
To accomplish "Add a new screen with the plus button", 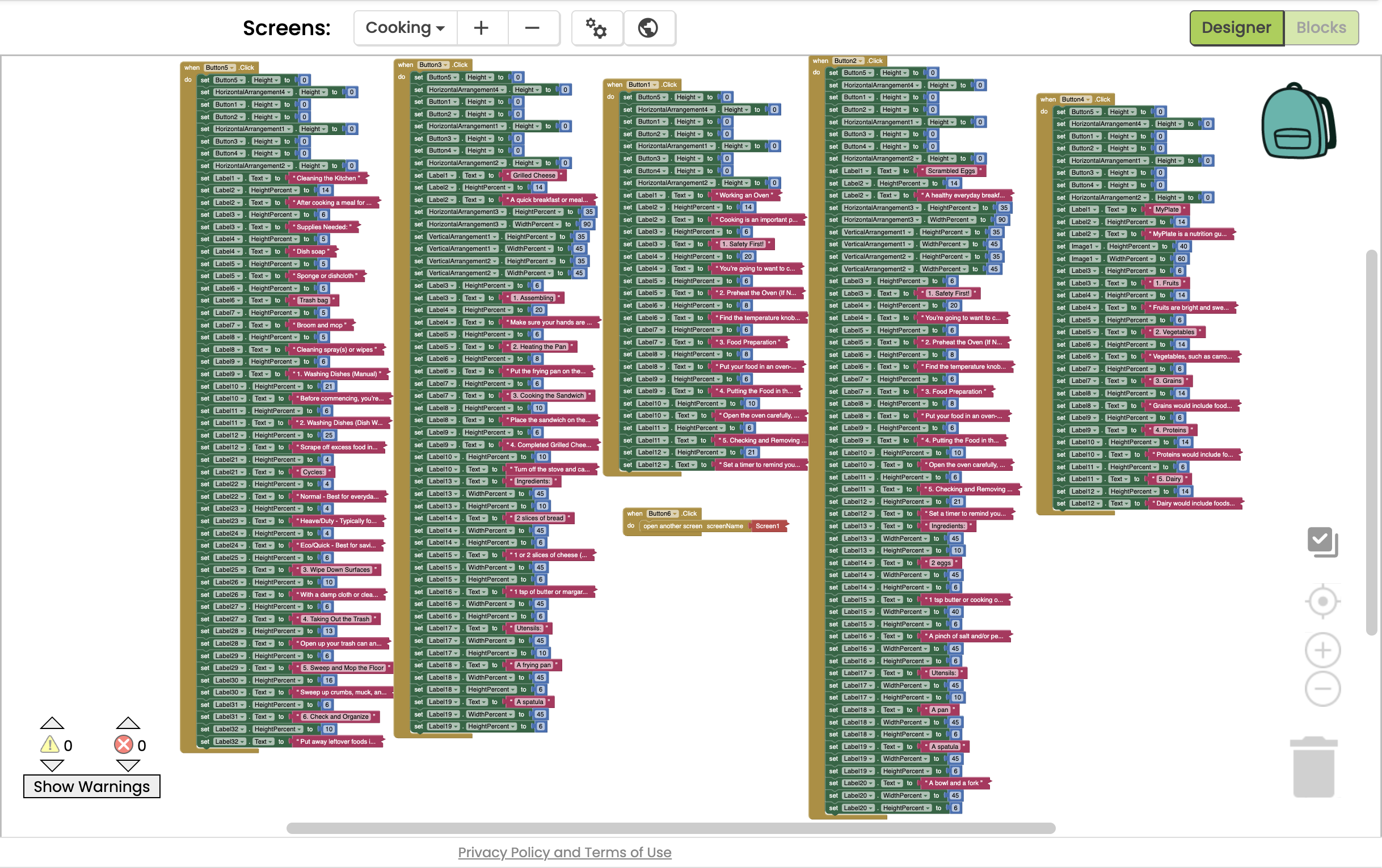I will 482,28.
